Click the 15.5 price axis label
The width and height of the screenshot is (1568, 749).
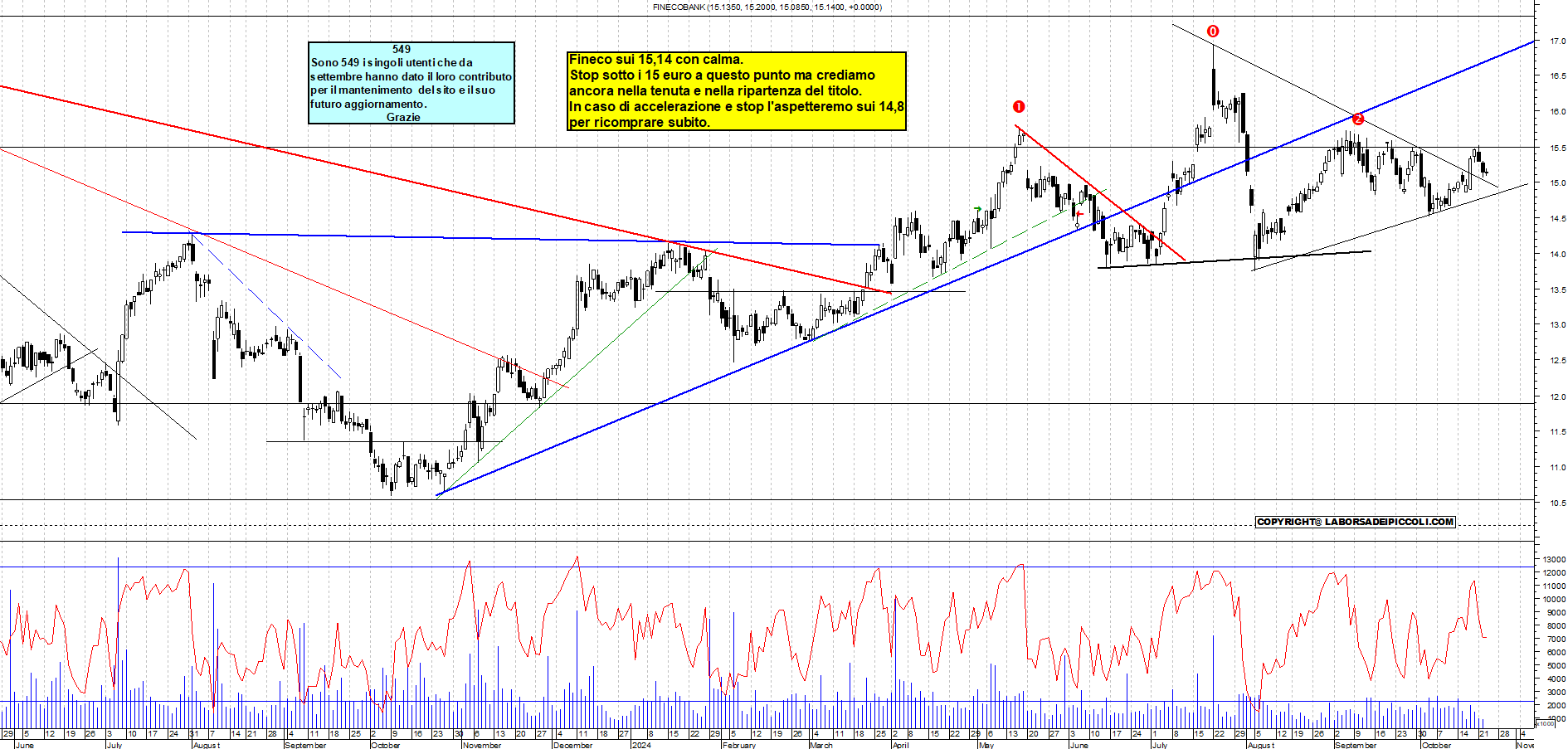click(x=1557, y=148)
